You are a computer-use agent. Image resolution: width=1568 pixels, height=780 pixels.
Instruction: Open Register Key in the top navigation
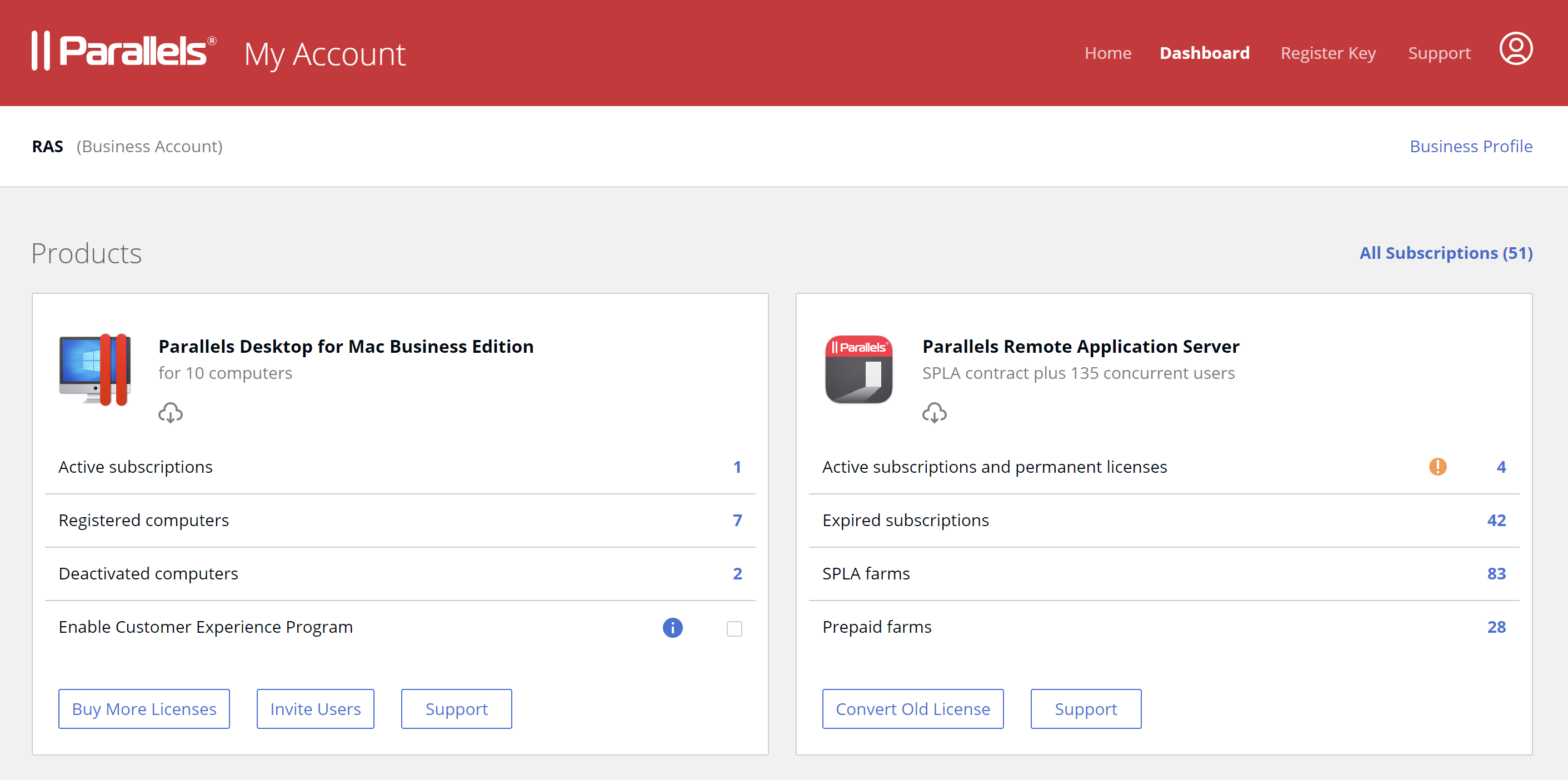[1328, 53]
